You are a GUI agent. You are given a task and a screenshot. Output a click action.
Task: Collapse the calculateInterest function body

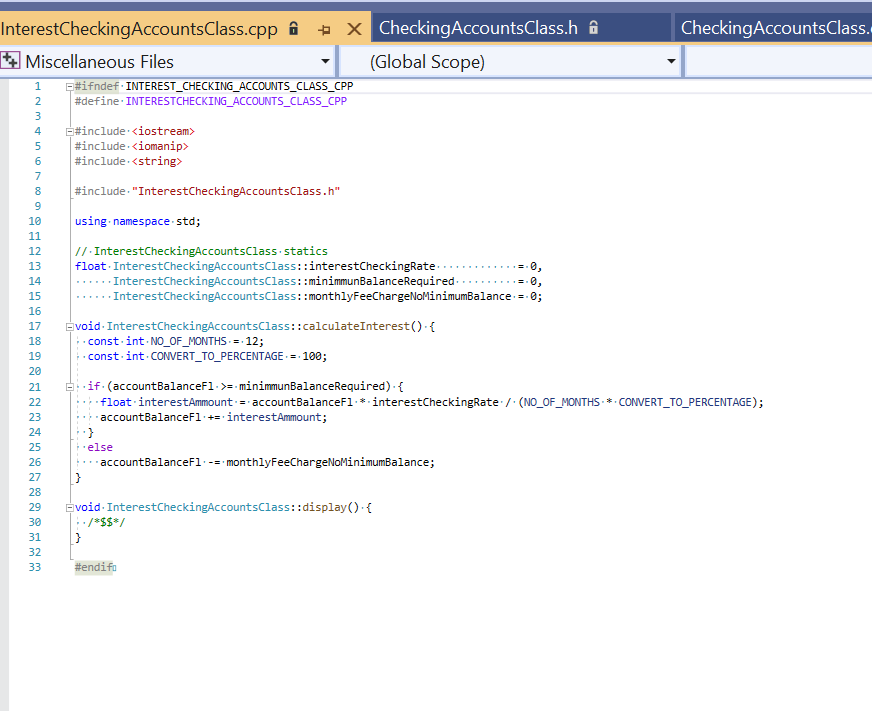tap(68, 326)
